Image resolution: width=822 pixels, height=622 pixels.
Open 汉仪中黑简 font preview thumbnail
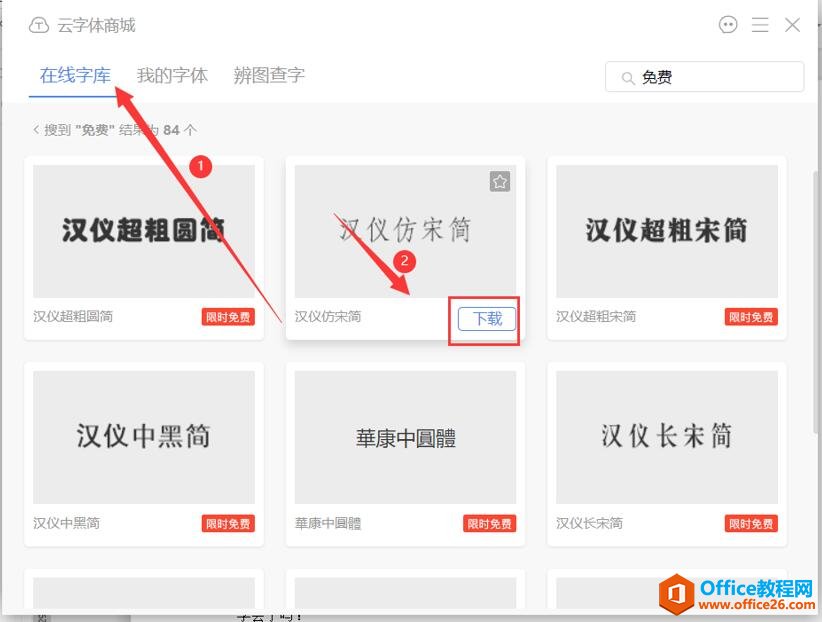pyautogui.click(x=144, y=437)
